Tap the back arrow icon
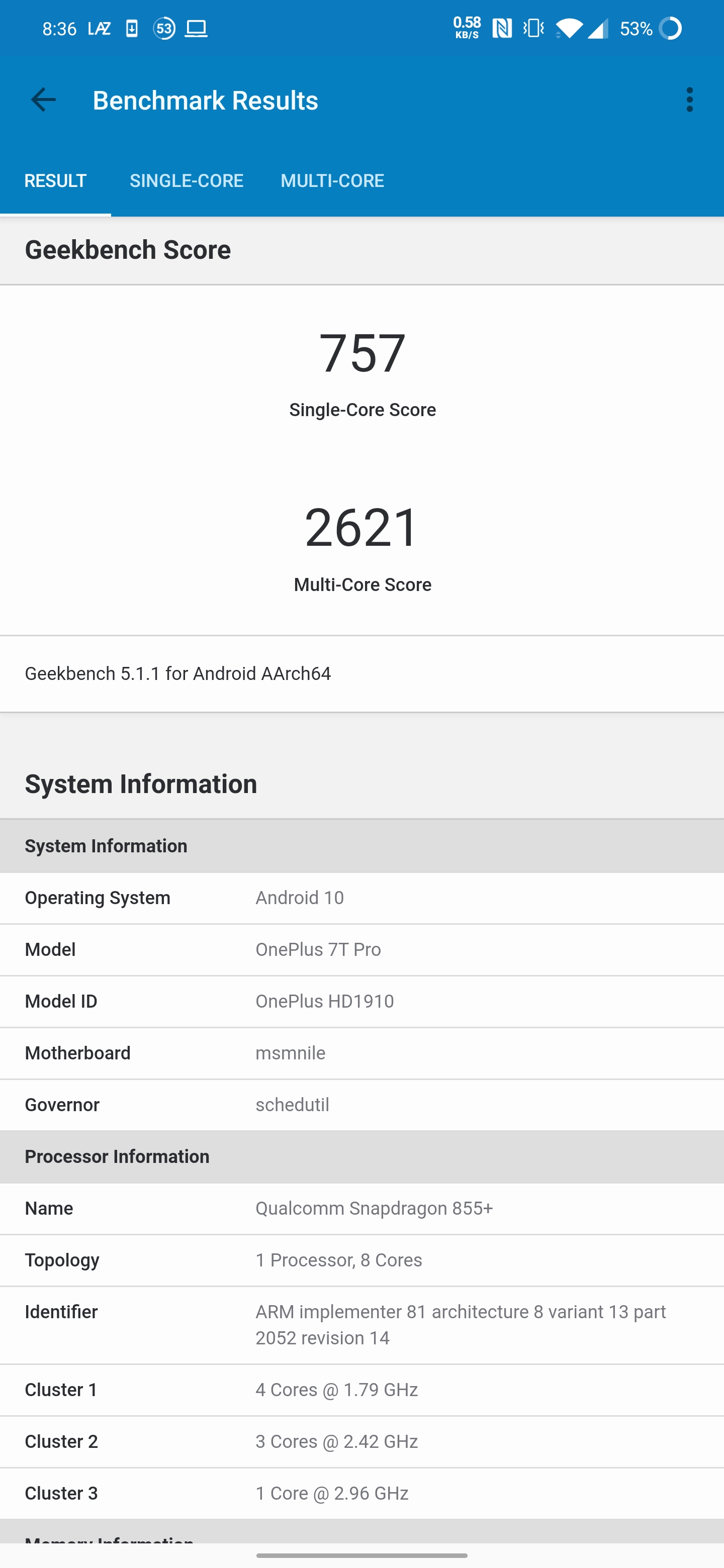 43,100
